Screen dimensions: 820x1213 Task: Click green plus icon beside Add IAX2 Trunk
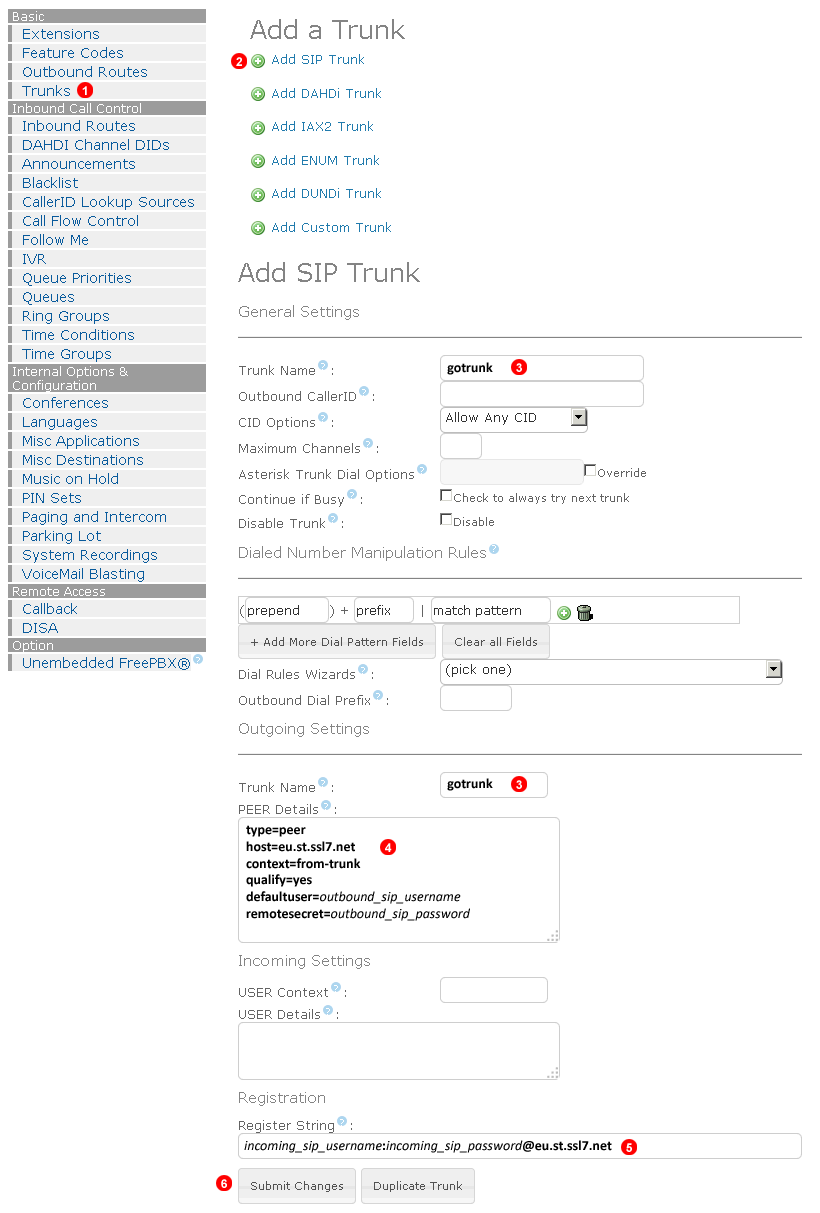pyautogui.click(x=258, y=128)
